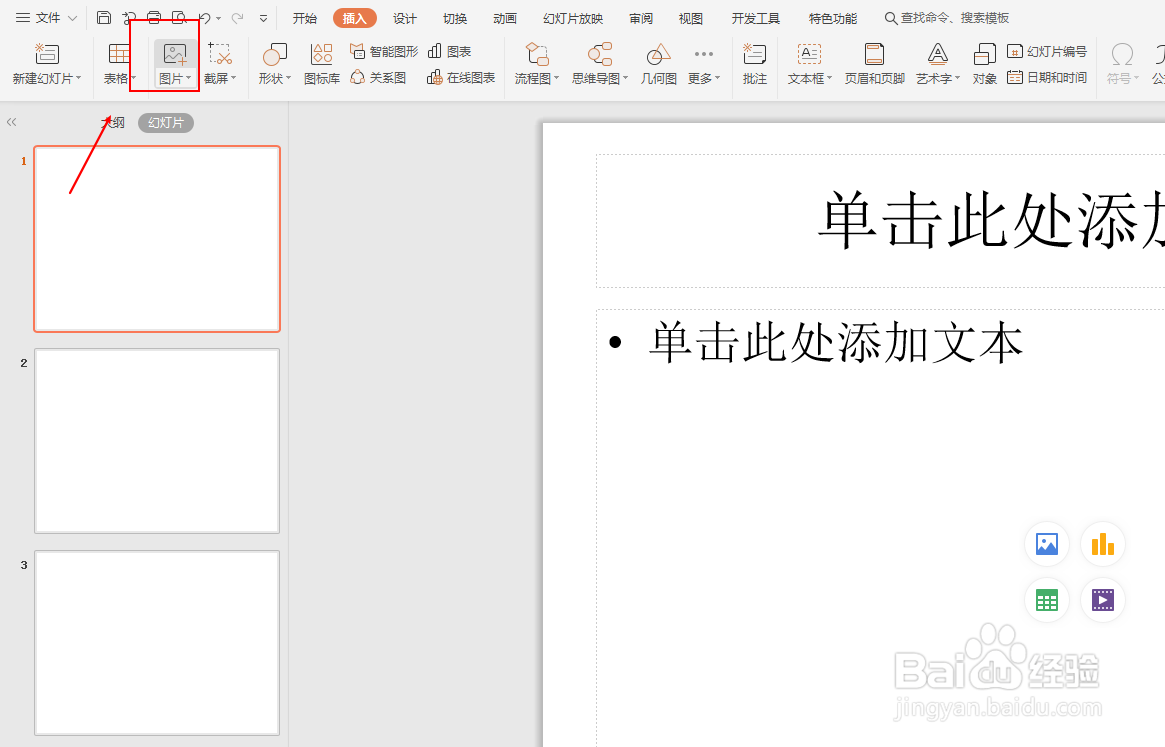
Task: Open the Special Features (特色功能) tab
Action: 833,18
